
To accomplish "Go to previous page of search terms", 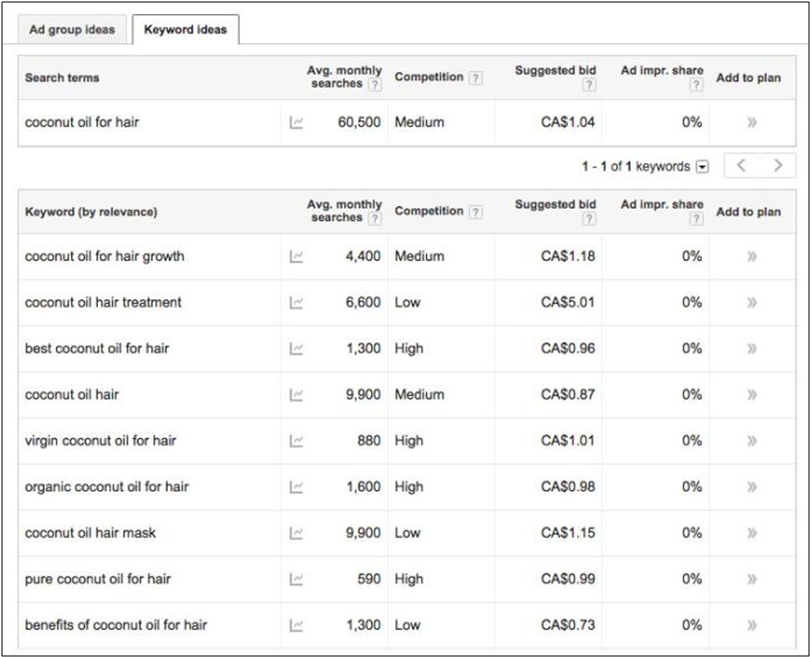I will pos(741,166).
